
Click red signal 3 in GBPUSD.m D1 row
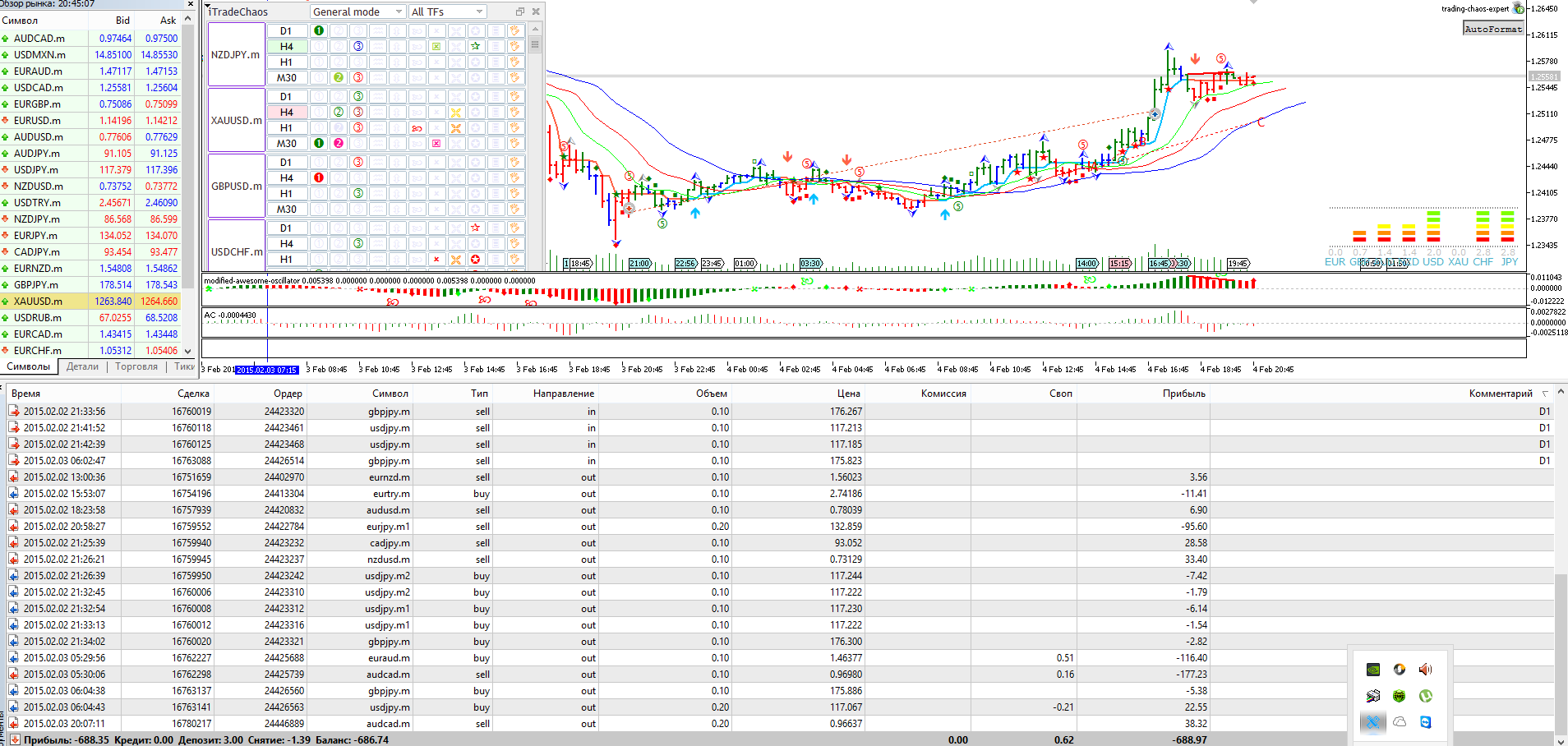pos(358,162)
